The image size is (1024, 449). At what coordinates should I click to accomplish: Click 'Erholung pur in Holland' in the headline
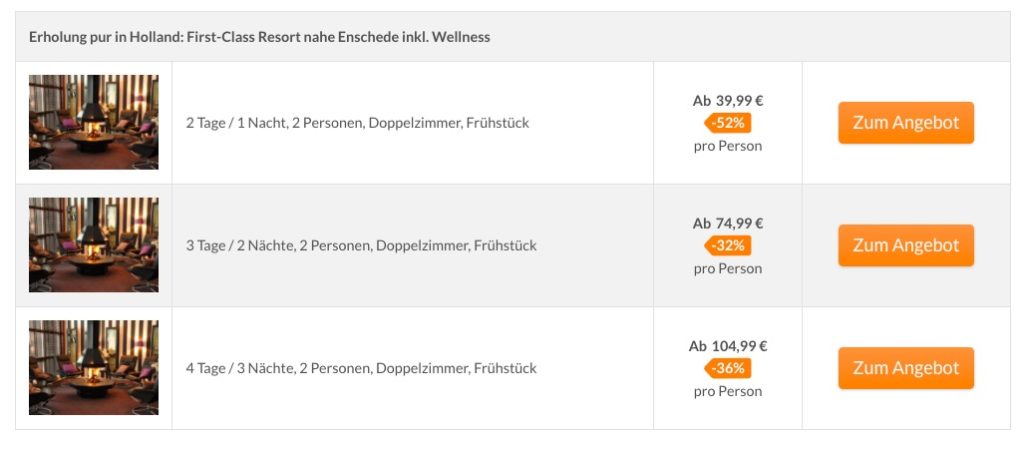click(x=106, y=37)
